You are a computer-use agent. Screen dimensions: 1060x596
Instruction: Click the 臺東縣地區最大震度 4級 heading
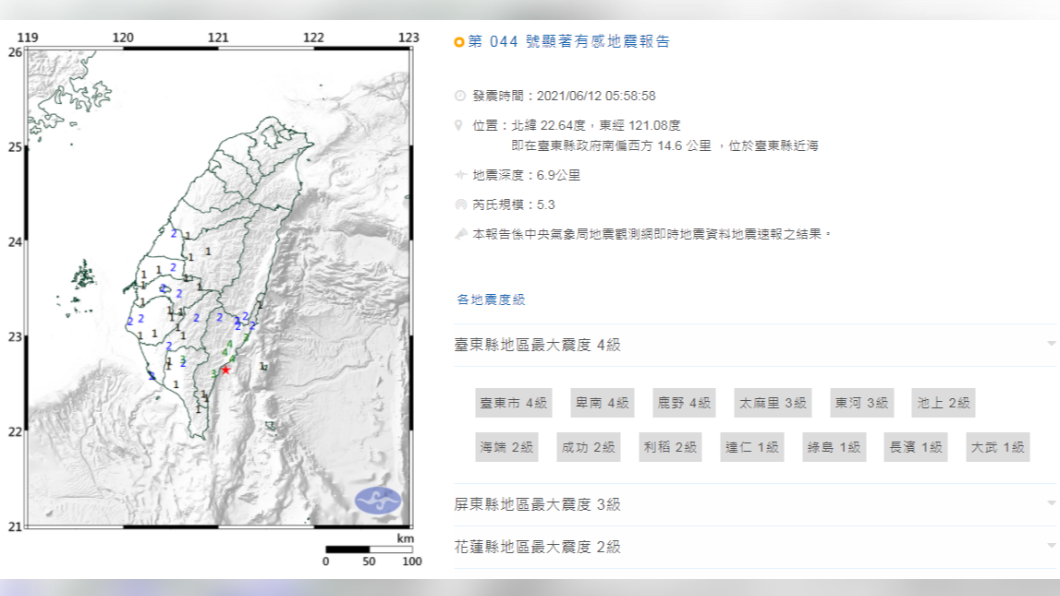[x=537, y=345]
